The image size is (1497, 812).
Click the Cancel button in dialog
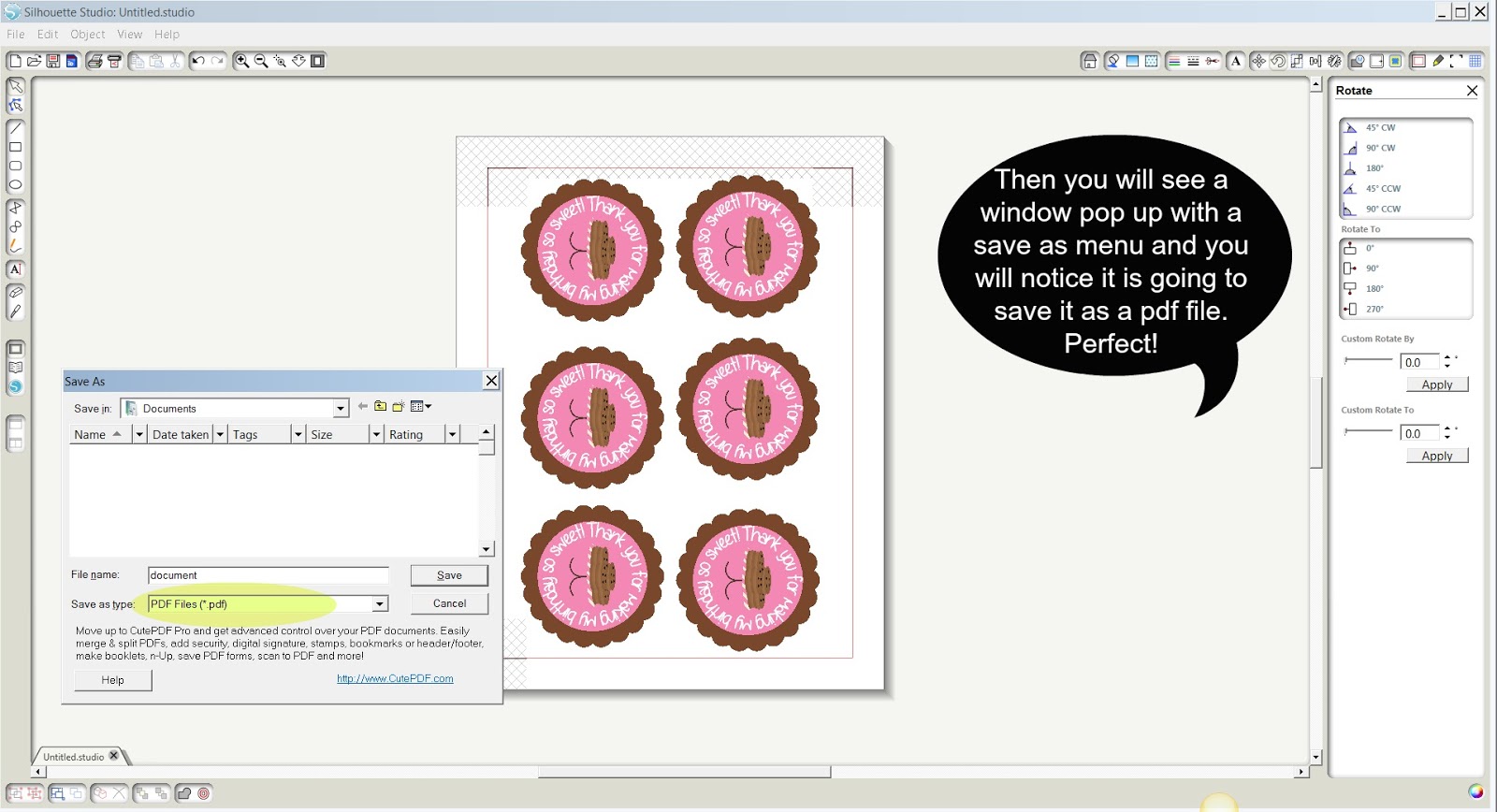pyautogui.click(x=449, y=603)
